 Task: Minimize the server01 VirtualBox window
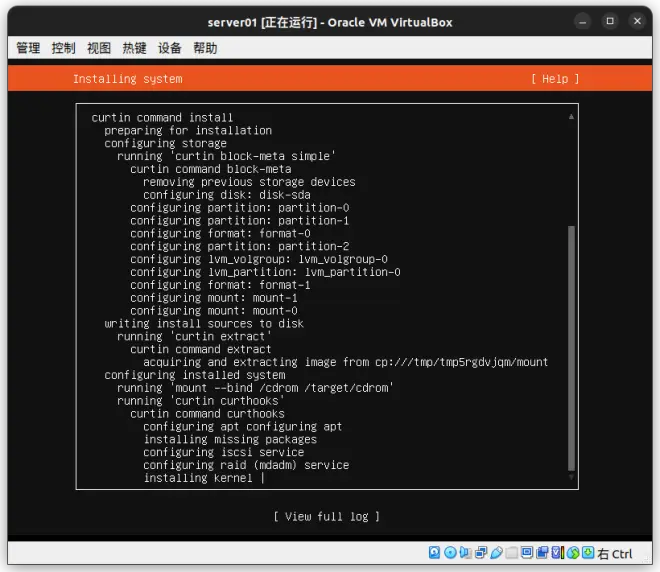pos(583,21)
